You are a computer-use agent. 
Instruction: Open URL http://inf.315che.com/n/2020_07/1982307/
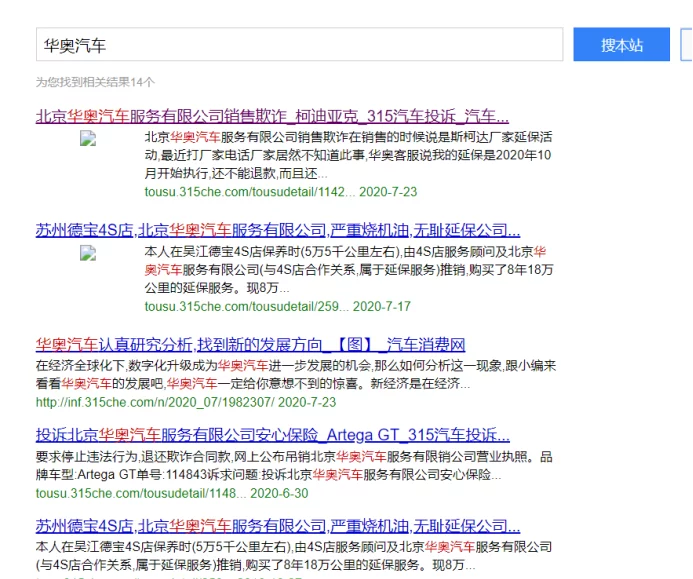(x=155, y=402)
